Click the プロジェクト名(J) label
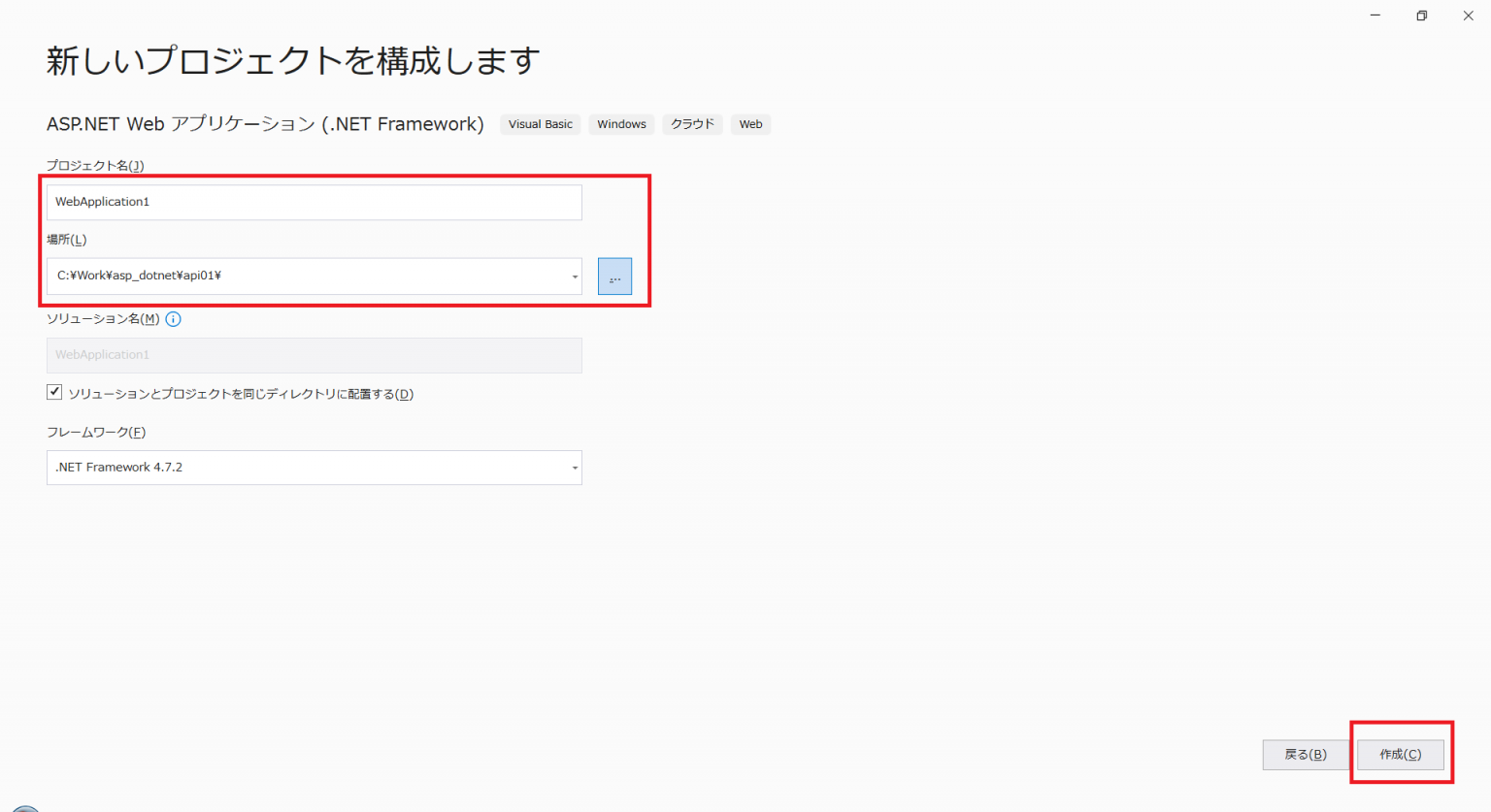 [95, 166]
